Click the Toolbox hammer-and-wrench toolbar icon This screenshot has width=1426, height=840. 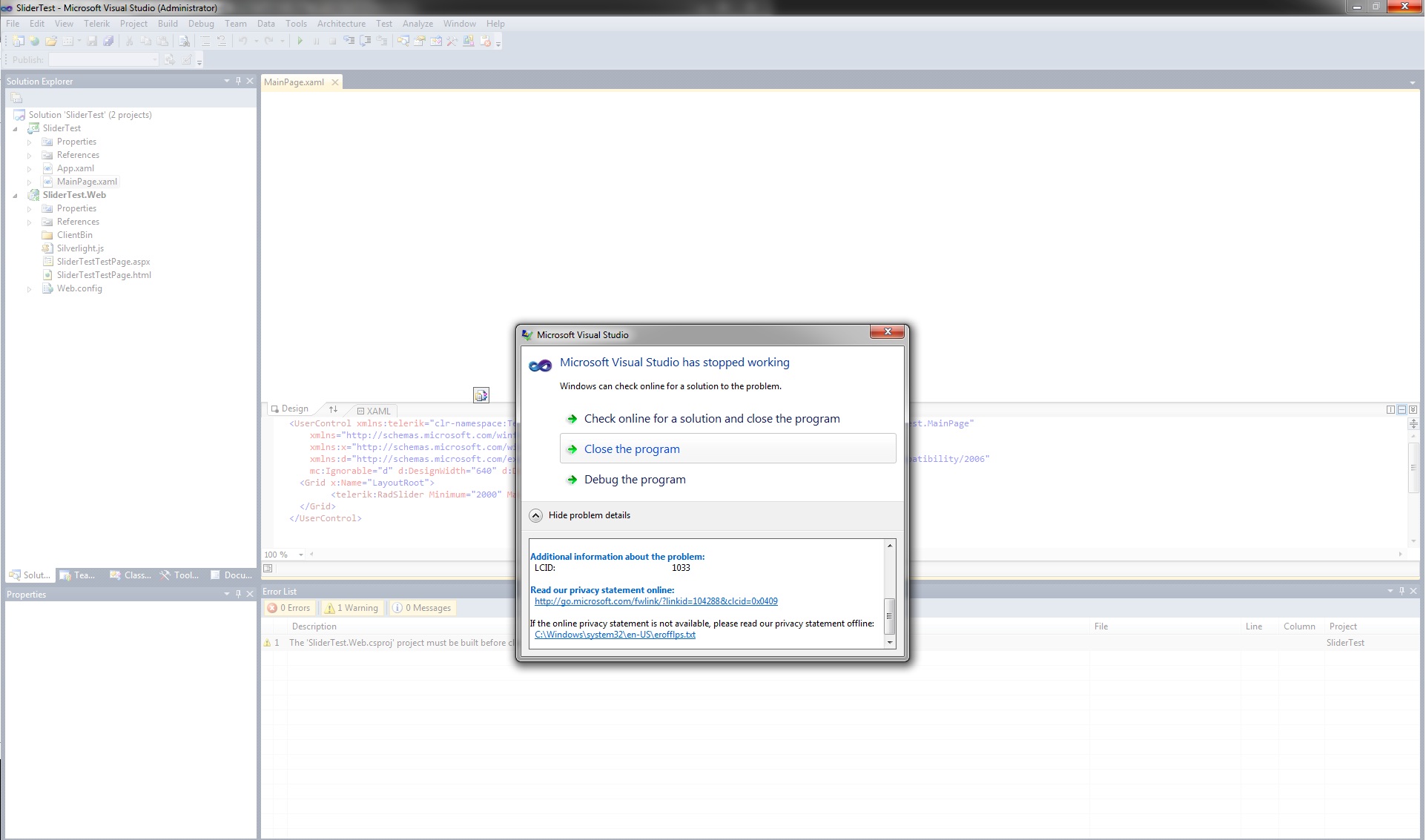coord(452,42)
